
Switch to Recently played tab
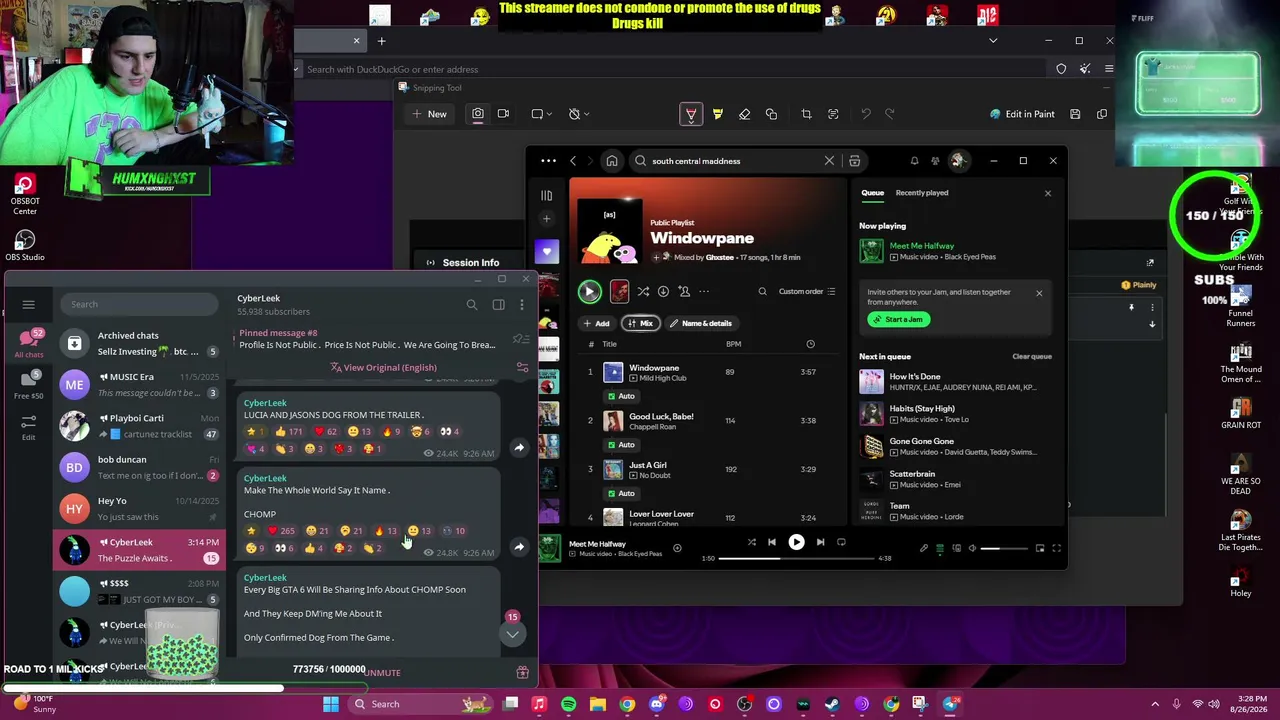pyautogui.click(x=922, y=193)
